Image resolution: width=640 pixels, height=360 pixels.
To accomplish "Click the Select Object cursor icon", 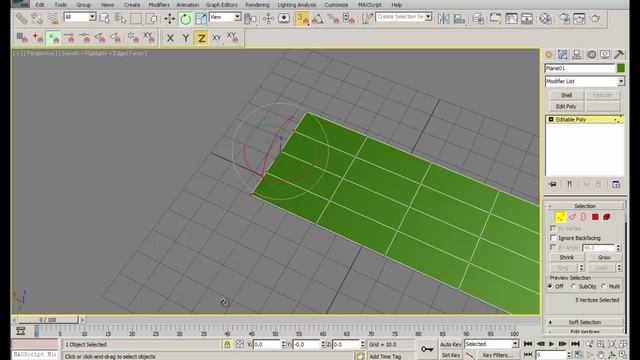I will [105, 18].
